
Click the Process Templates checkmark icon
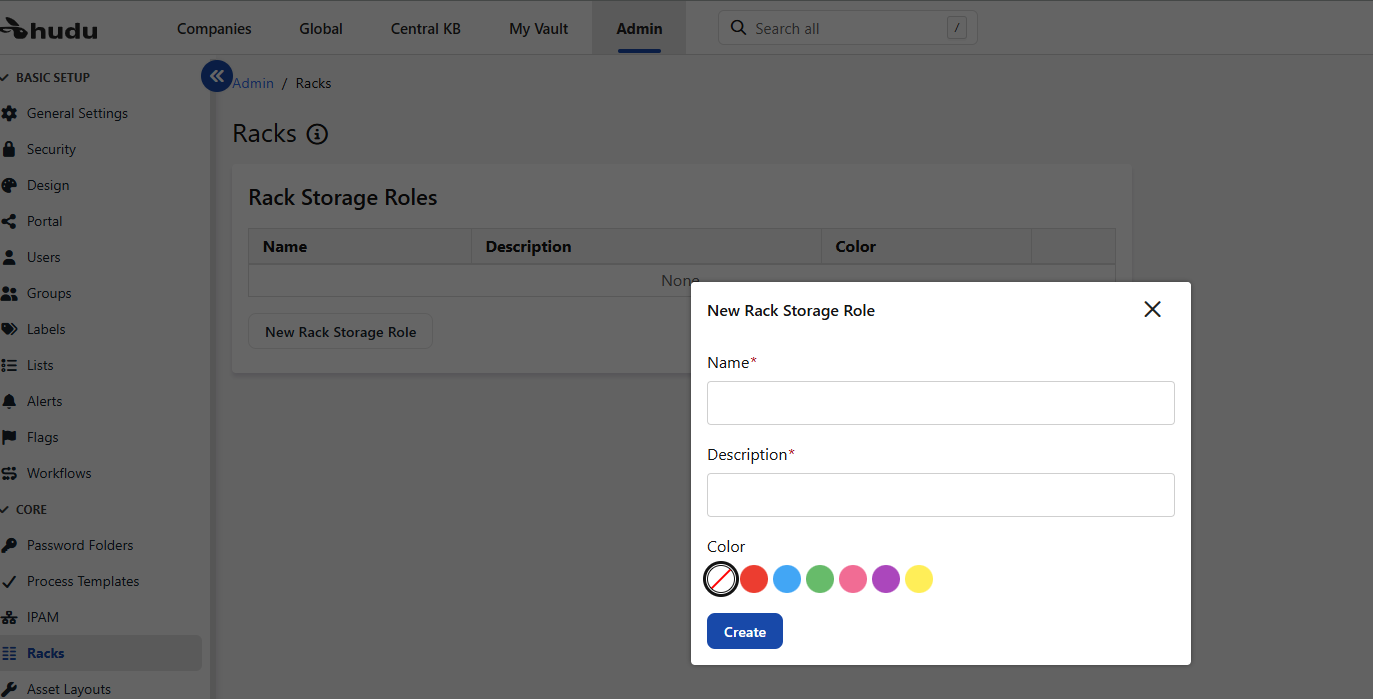click(x=9, y=581)
